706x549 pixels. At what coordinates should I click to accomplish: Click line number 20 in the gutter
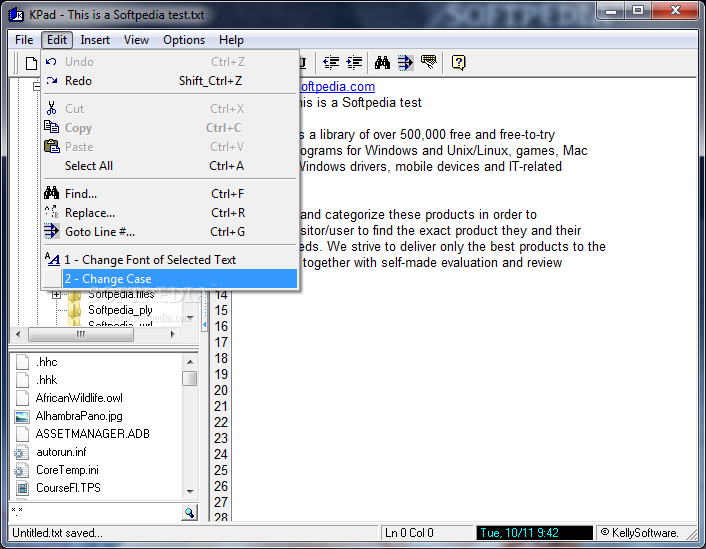click(x=221, y=390)
